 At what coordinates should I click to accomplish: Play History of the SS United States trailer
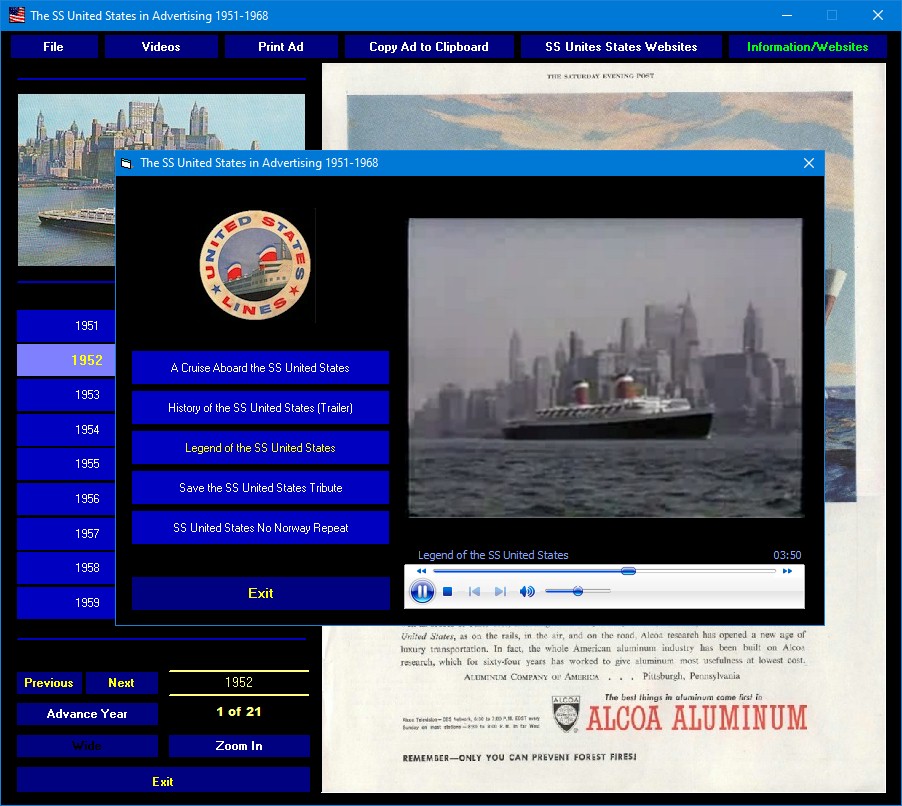pos(260,408)
